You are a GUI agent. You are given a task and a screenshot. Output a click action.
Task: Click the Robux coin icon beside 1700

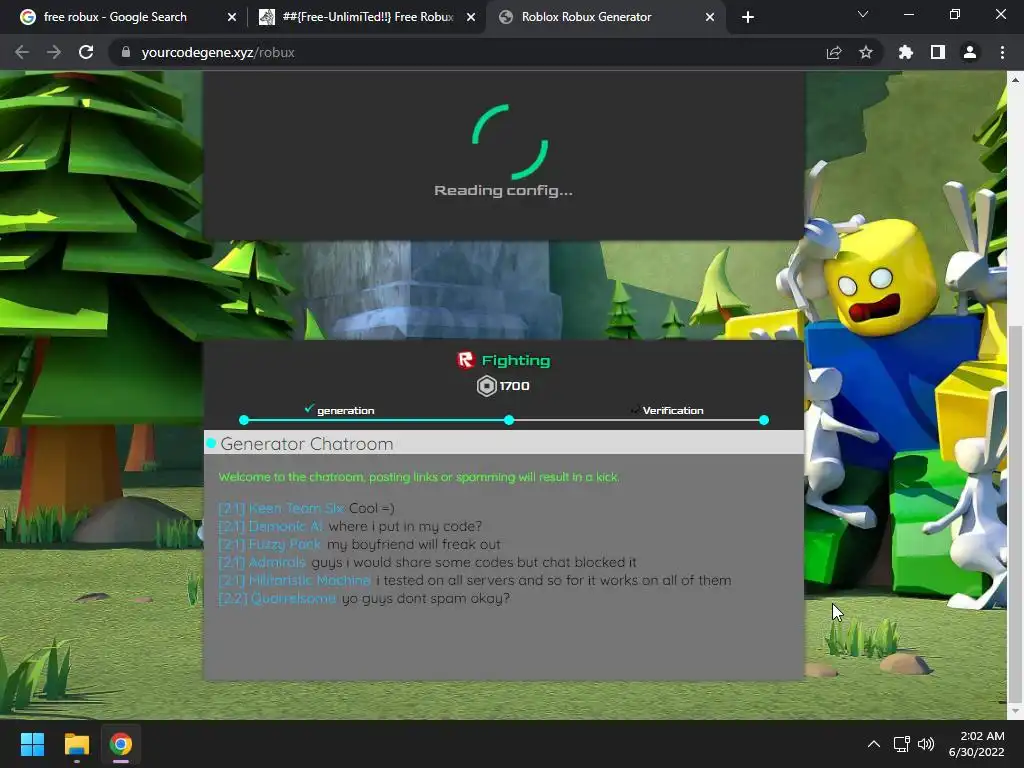(x=487, y=386)
